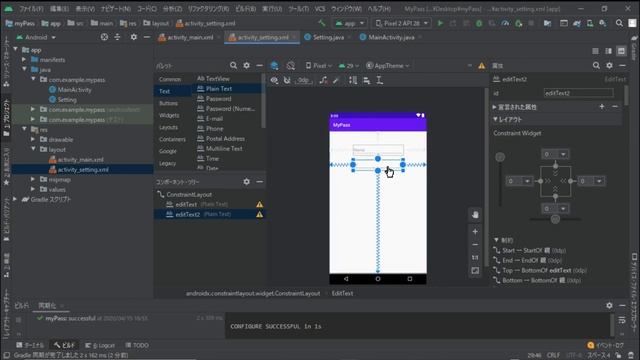Image resolution: width=640 pixels, height=360 pixels.
Task: Open palette settings gear icon
Action: [247, 65]
